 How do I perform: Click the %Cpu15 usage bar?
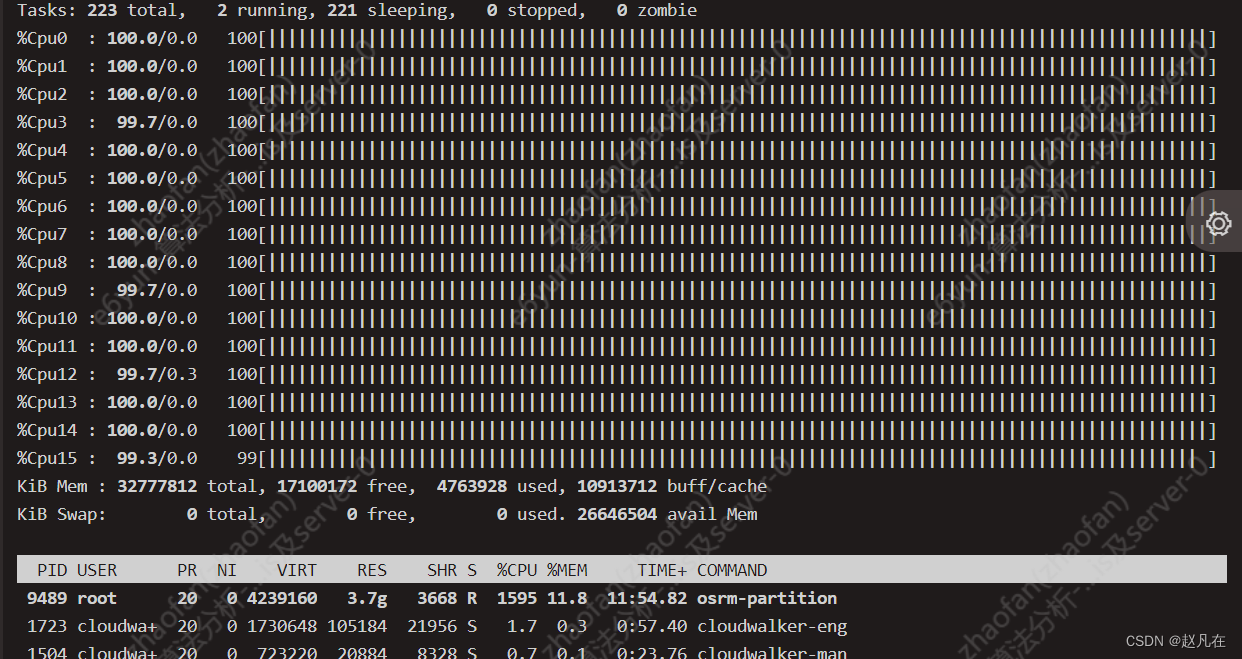coord(738,459)
